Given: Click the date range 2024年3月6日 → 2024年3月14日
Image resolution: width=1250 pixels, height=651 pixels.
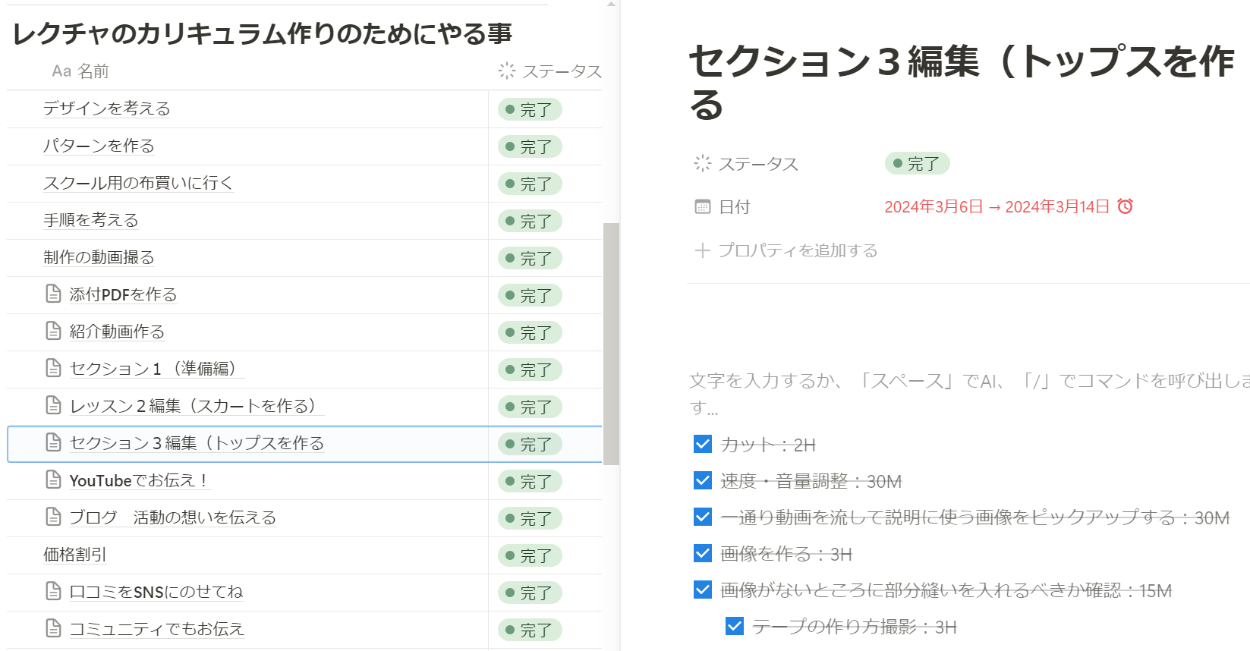Looking at the screenshot, I should (x=996, y=207).
